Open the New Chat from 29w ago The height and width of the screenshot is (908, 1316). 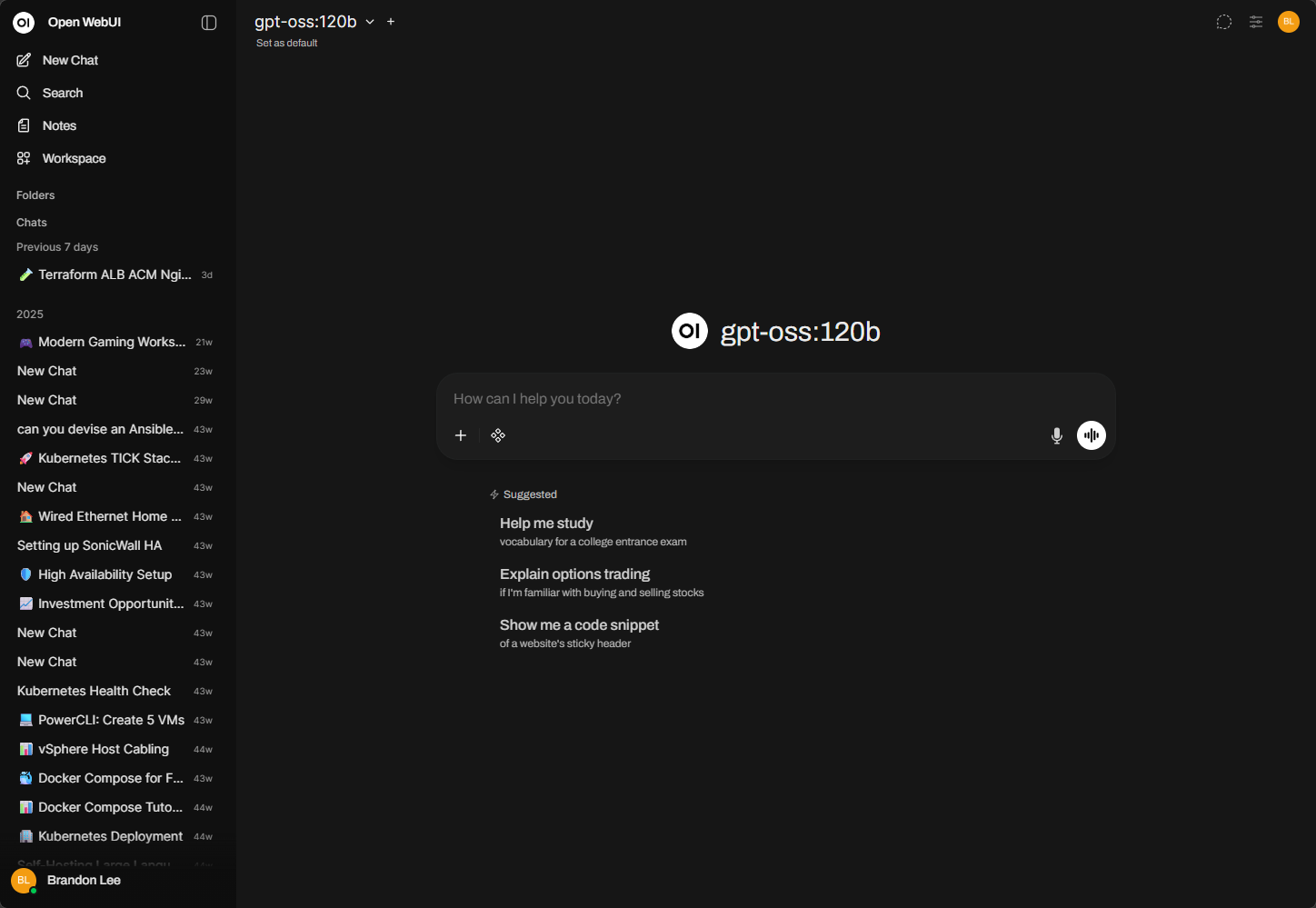pyautogui.click(x=115, y=400)
